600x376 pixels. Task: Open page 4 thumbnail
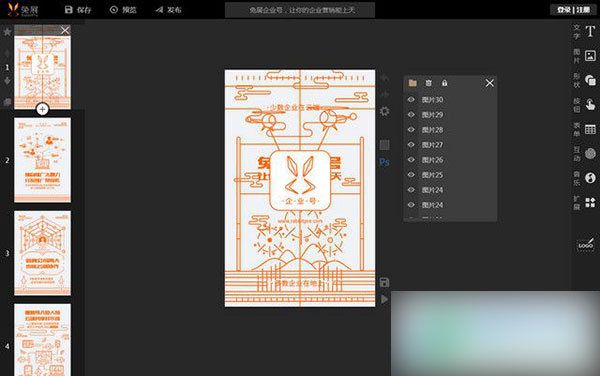coord(42,340)
